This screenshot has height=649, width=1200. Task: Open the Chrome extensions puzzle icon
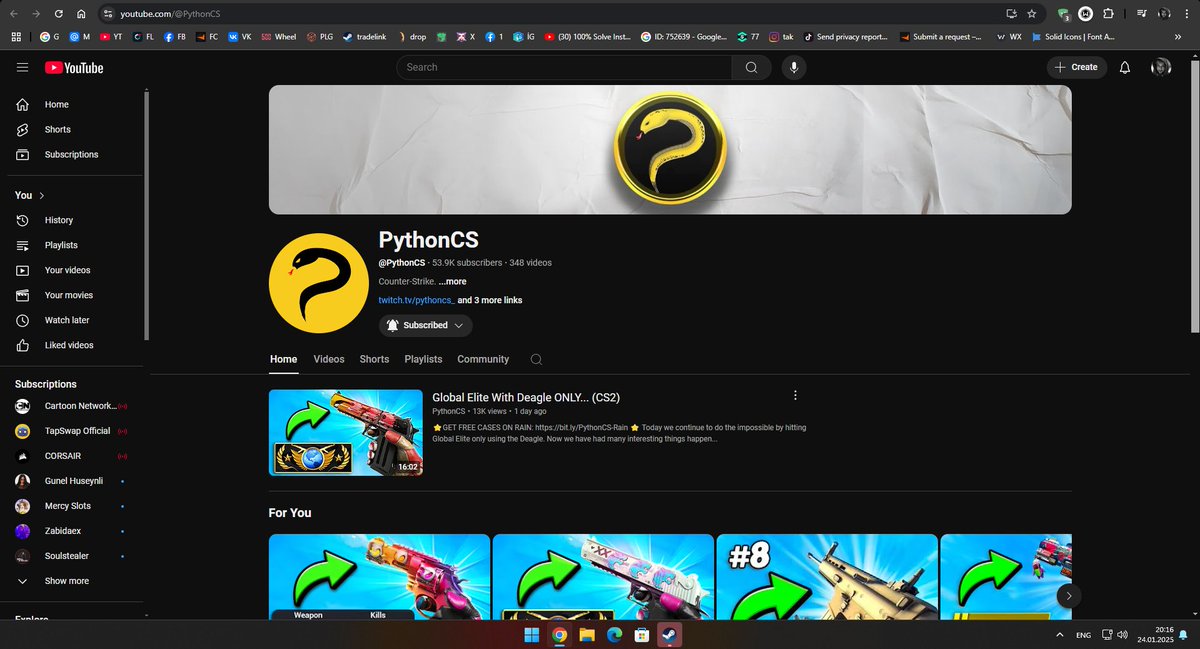[x=1108, y=14]
